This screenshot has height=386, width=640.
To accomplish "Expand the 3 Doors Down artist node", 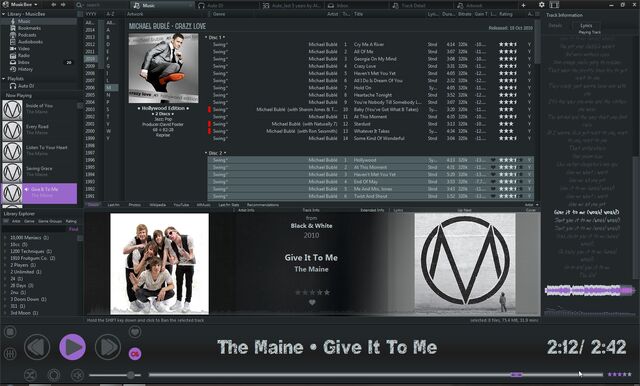I will click(x=5, y=299).
